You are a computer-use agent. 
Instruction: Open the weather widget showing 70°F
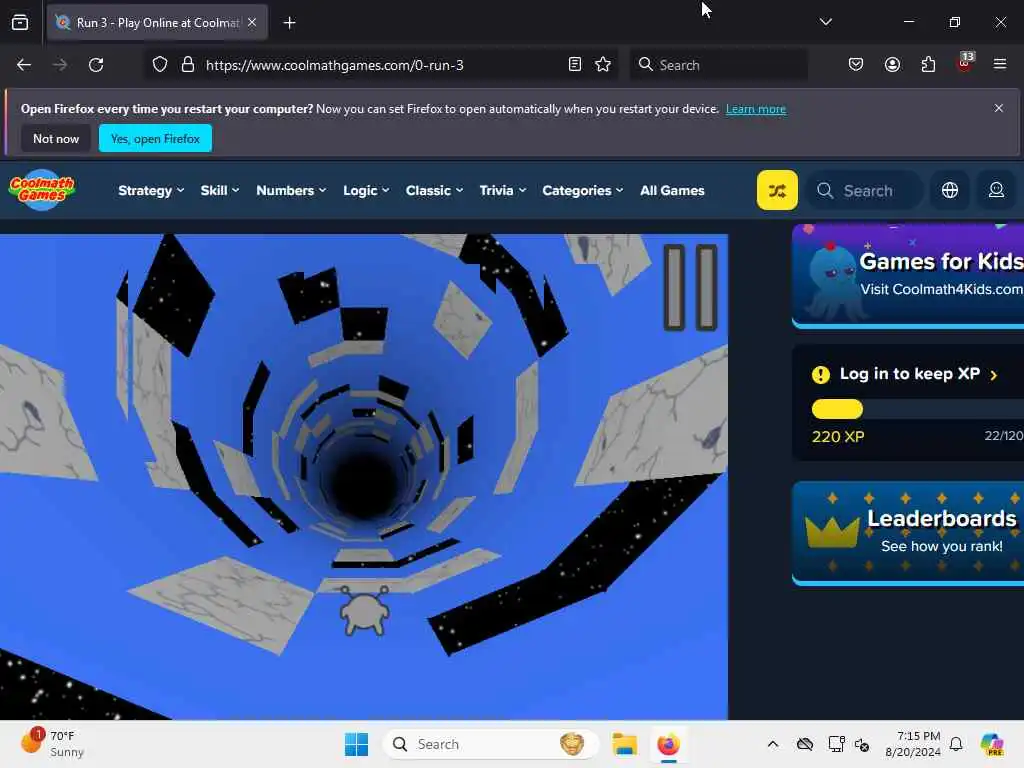click(52, 744)
